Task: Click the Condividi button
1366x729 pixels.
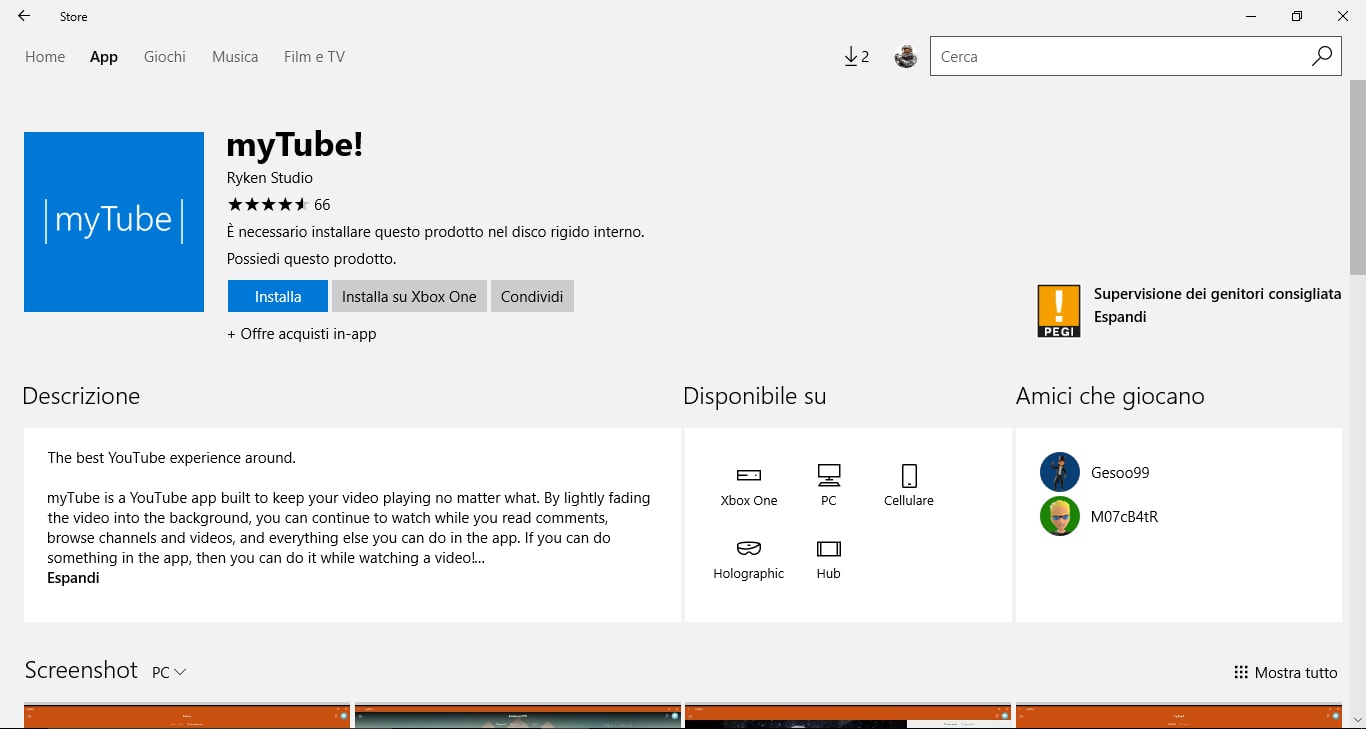Action: pos(532,296)
